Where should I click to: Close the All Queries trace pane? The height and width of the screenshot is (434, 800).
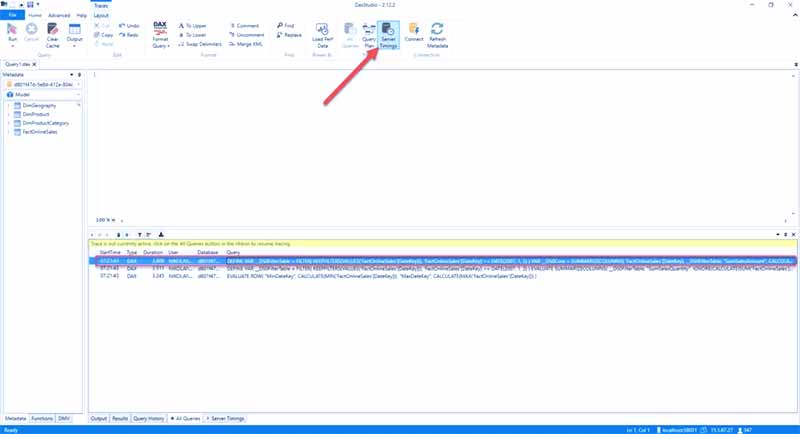(793, 235)
